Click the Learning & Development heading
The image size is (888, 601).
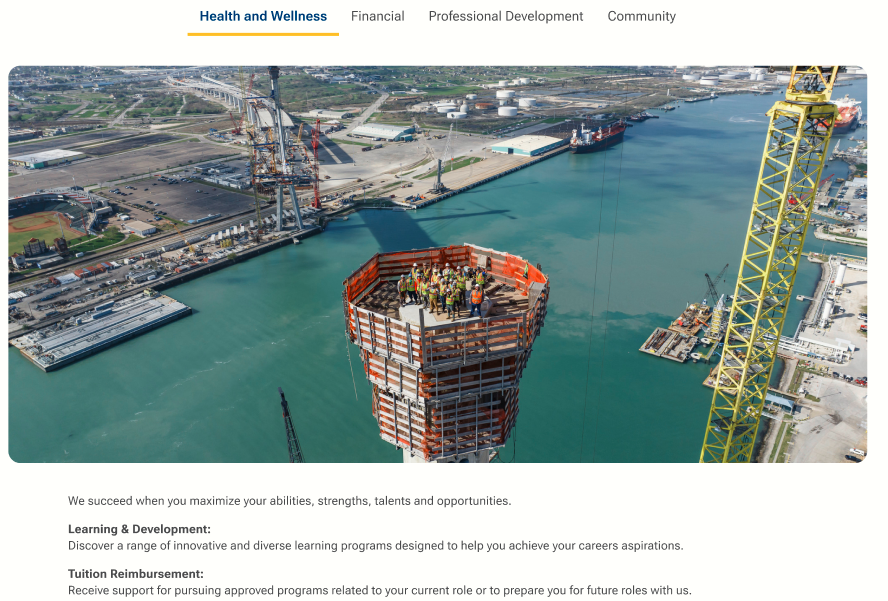pyautogui.click(x=139, y=529)
